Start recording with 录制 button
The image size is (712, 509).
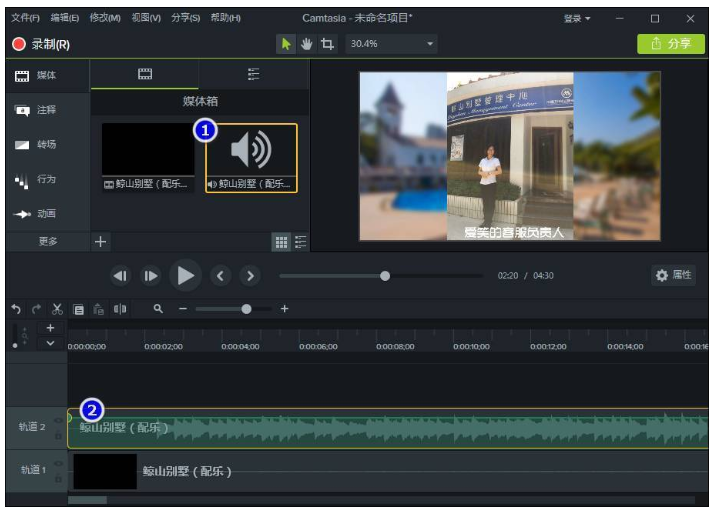pyautogui.click(x=41, y=44)
